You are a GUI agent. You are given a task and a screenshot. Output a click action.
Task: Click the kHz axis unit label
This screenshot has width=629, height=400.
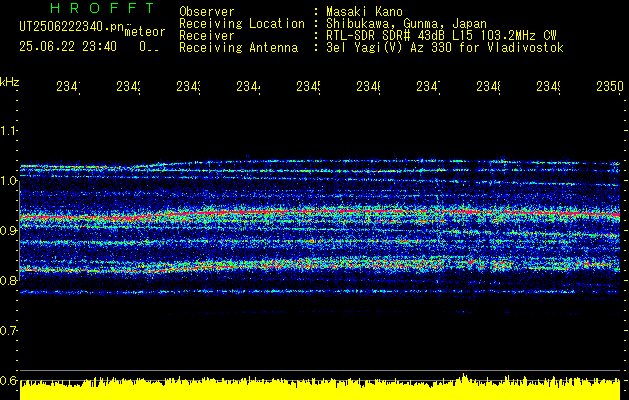(x=10, y=82)
